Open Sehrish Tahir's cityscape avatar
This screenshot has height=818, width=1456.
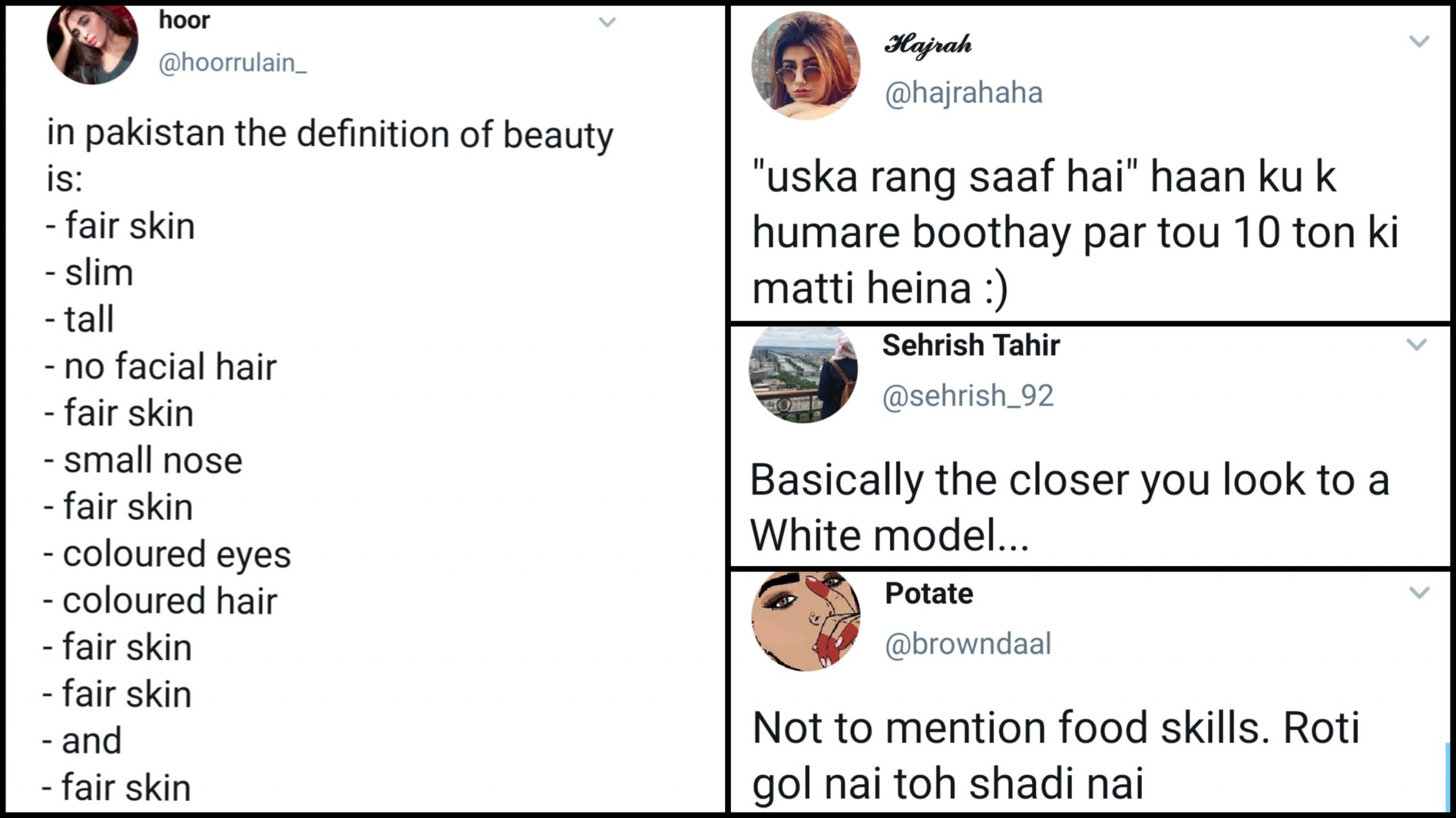(x=803, y=374)
